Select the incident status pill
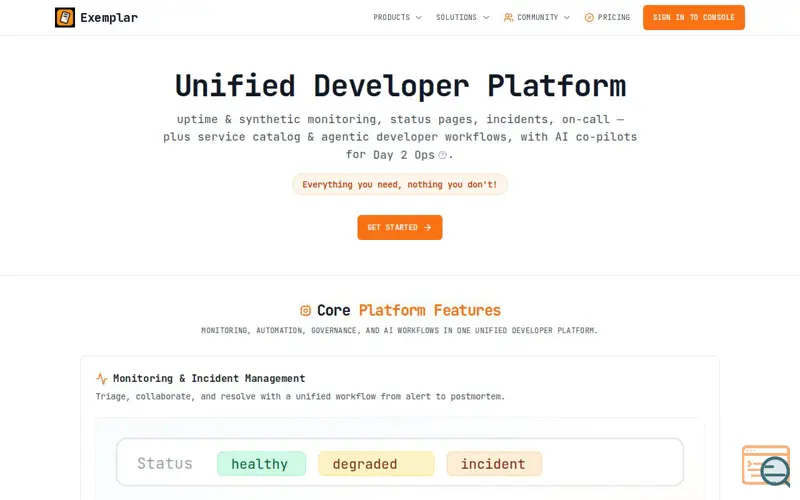Image resolution: width=800 pixels, height=500 pixels. click(494, 463)
